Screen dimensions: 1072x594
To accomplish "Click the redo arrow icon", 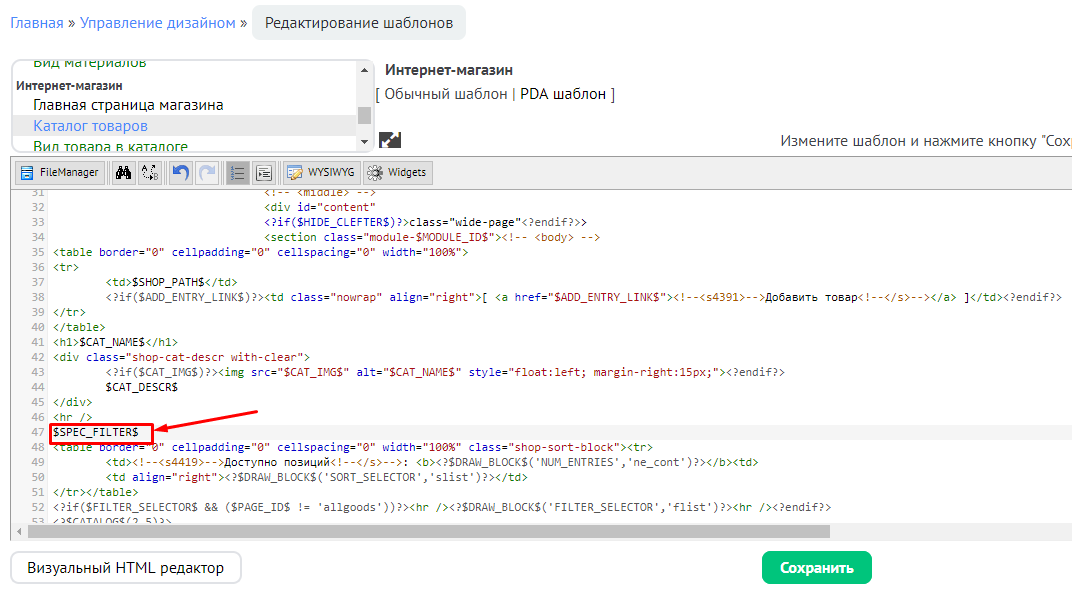I will [207, 172].
